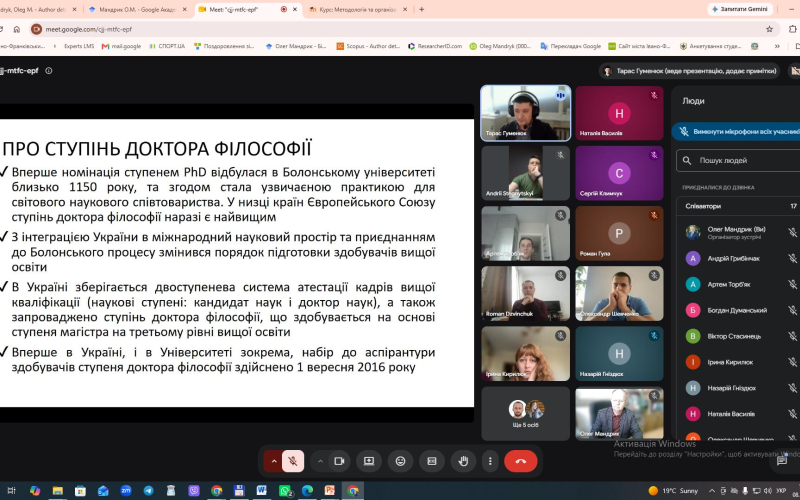Image resolution: width=800 pixels, height=500 pixels.
Task: Mute Віктор Стасинець's microphone in list
Action: tap(792, 336)
